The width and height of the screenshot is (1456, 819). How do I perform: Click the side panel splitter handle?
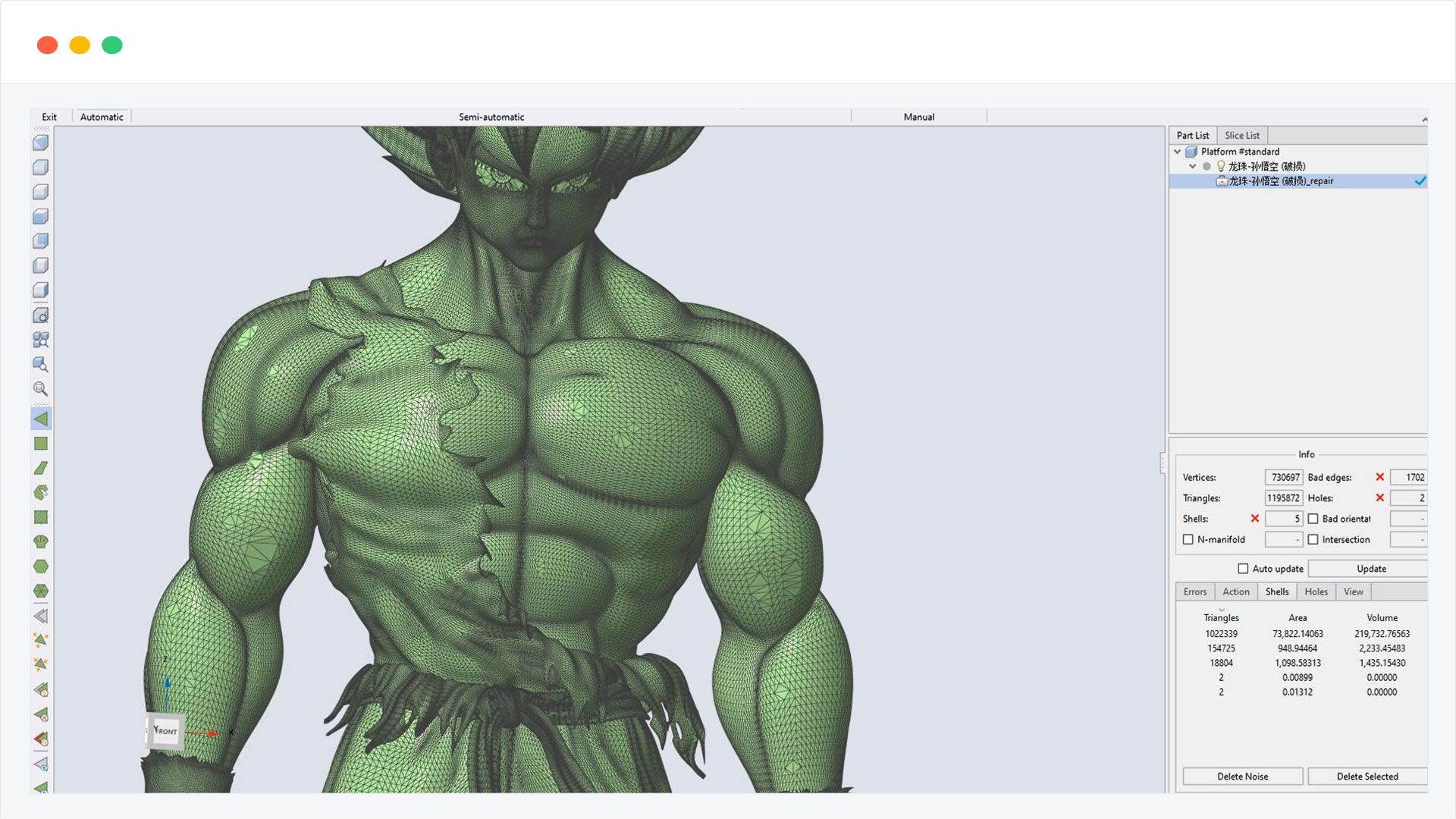point(1163,463)
